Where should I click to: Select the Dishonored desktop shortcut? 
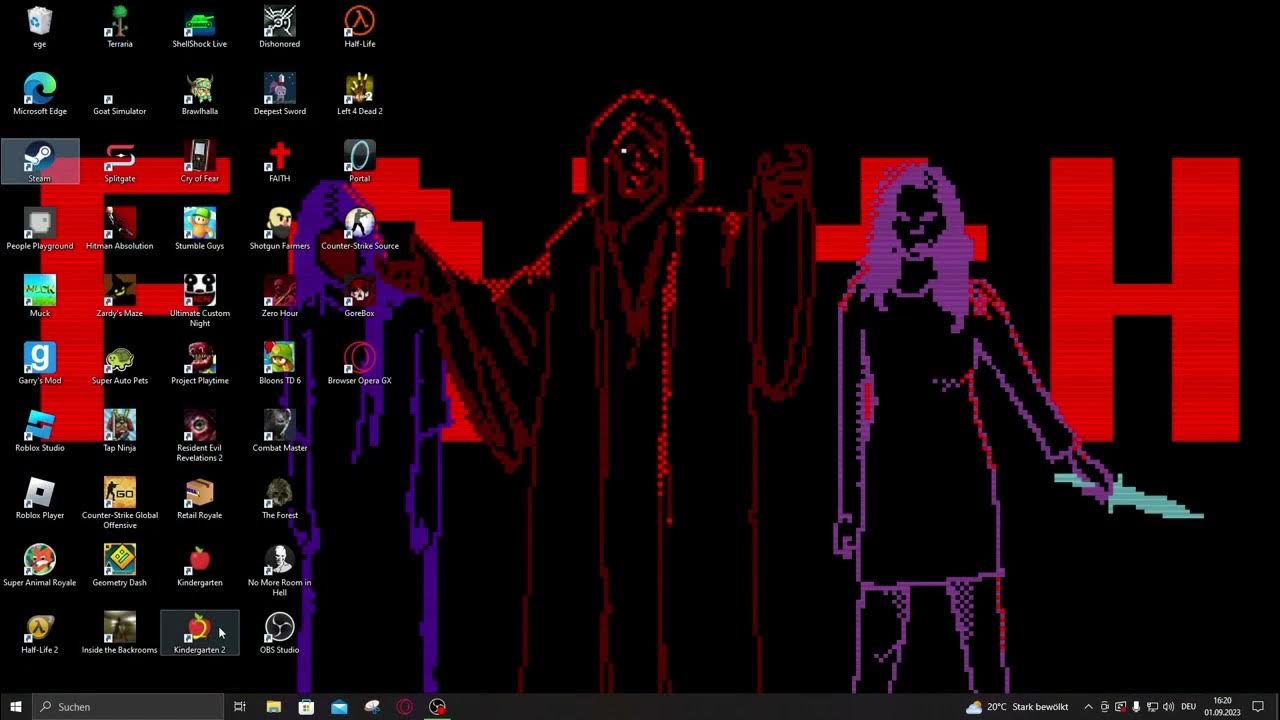click(280, 28)
